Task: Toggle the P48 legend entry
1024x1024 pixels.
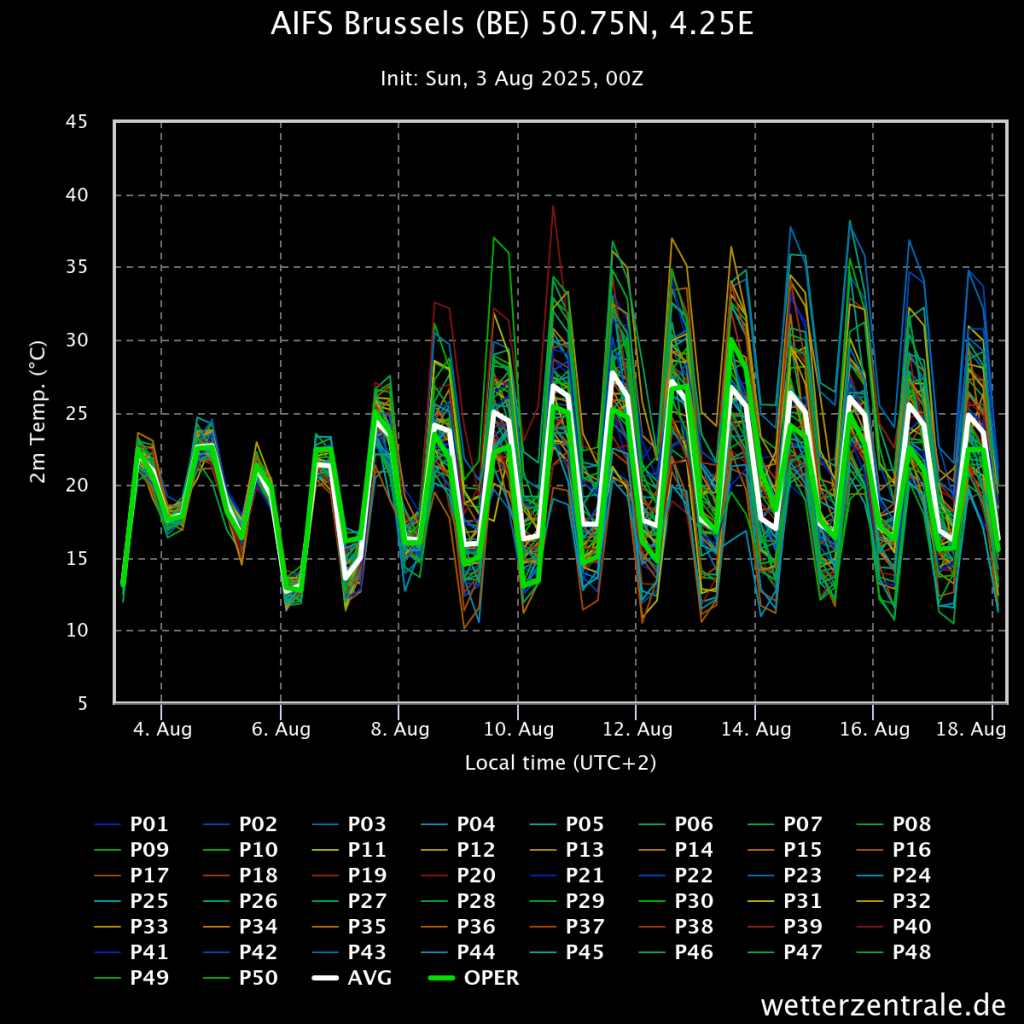Action: coord(894,952)
